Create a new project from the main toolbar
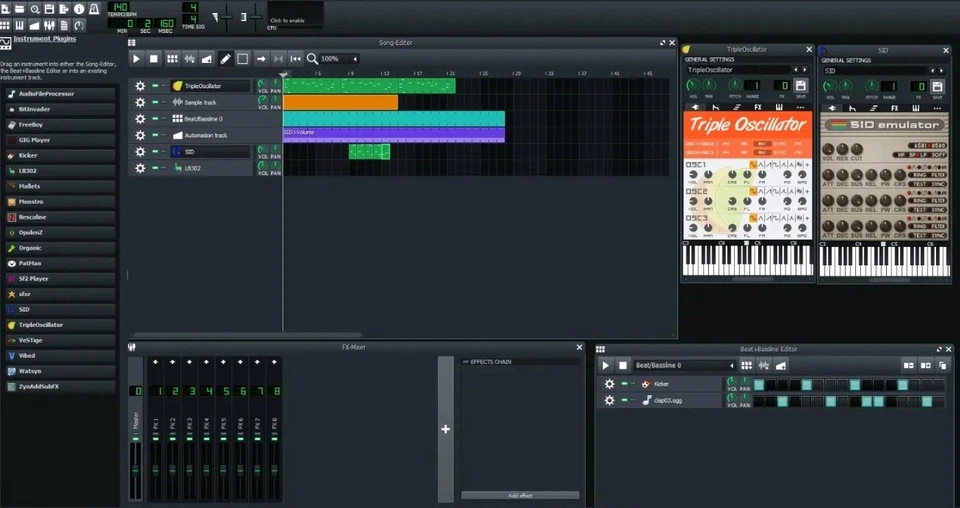The image size is (960, 508). point(5,9)
